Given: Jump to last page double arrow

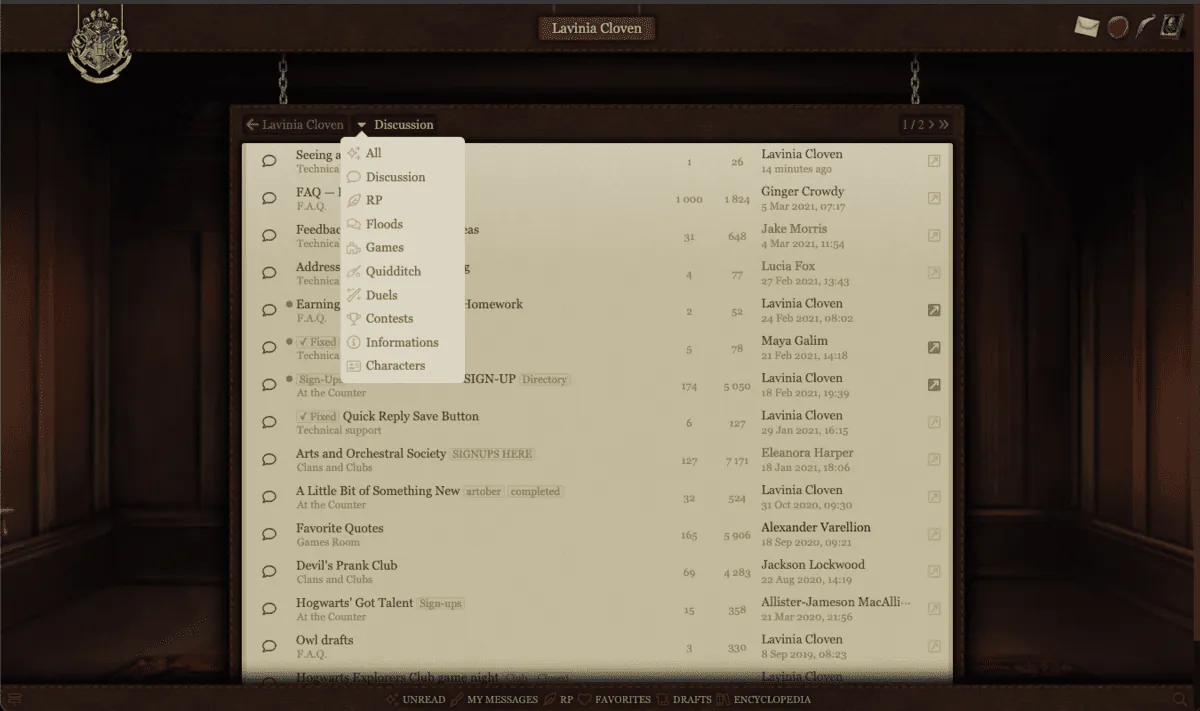Looking at the screenshot, I should (944, 125).
